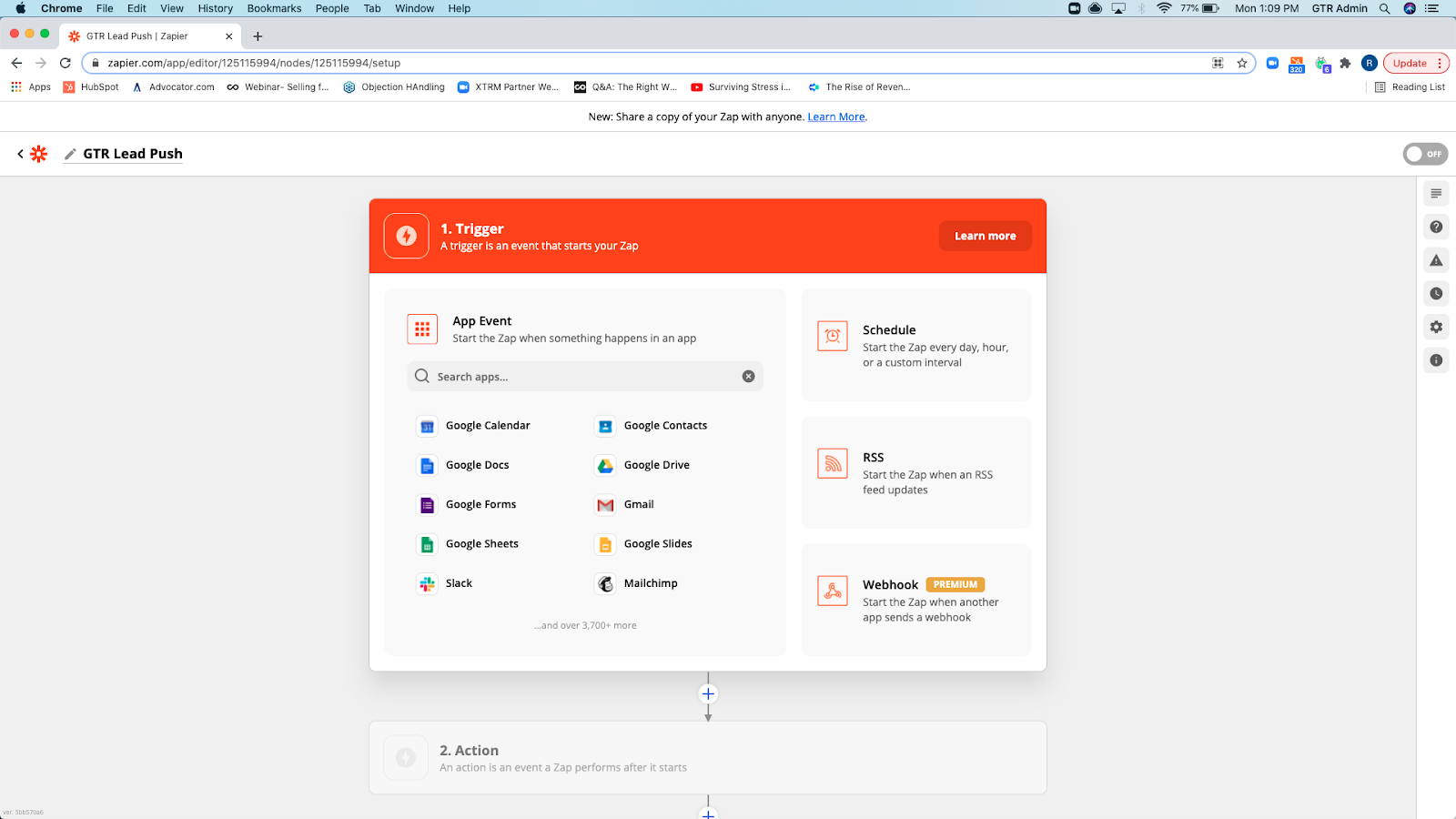Open the Bookmarks menu

tap(274, 8)
